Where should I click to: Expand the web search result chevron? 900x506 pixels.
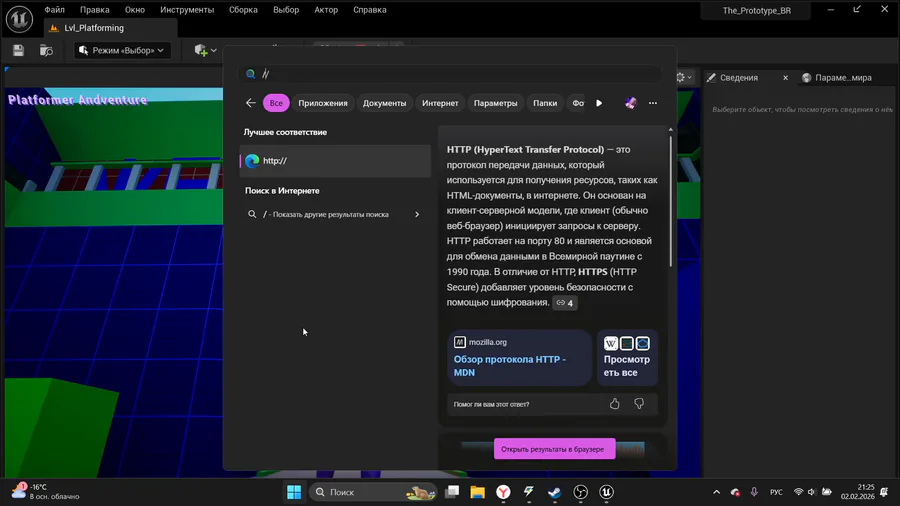[x=417, y=214]
